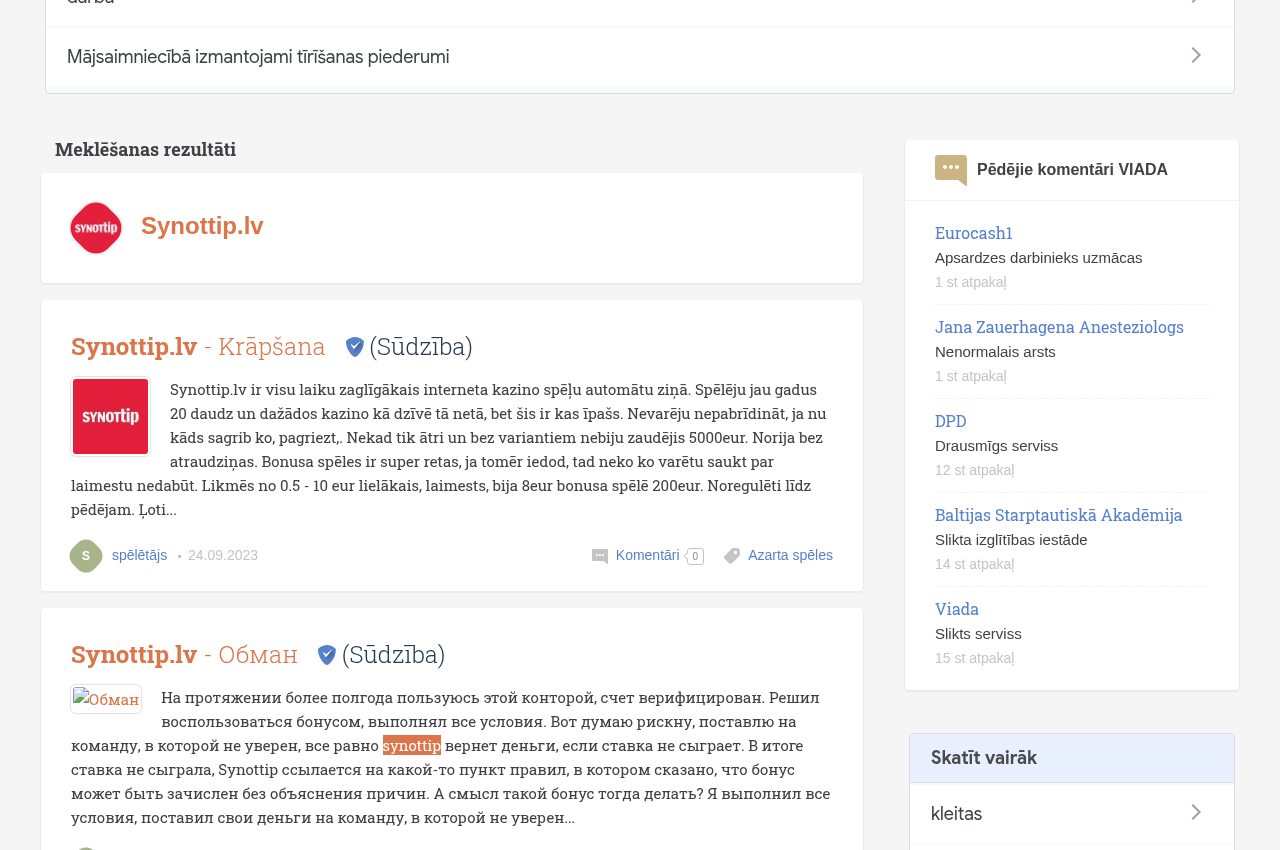The image size is (1280, 850).
Task: Click the comment count badge showing 0
Action: click(x=695, y=557)
